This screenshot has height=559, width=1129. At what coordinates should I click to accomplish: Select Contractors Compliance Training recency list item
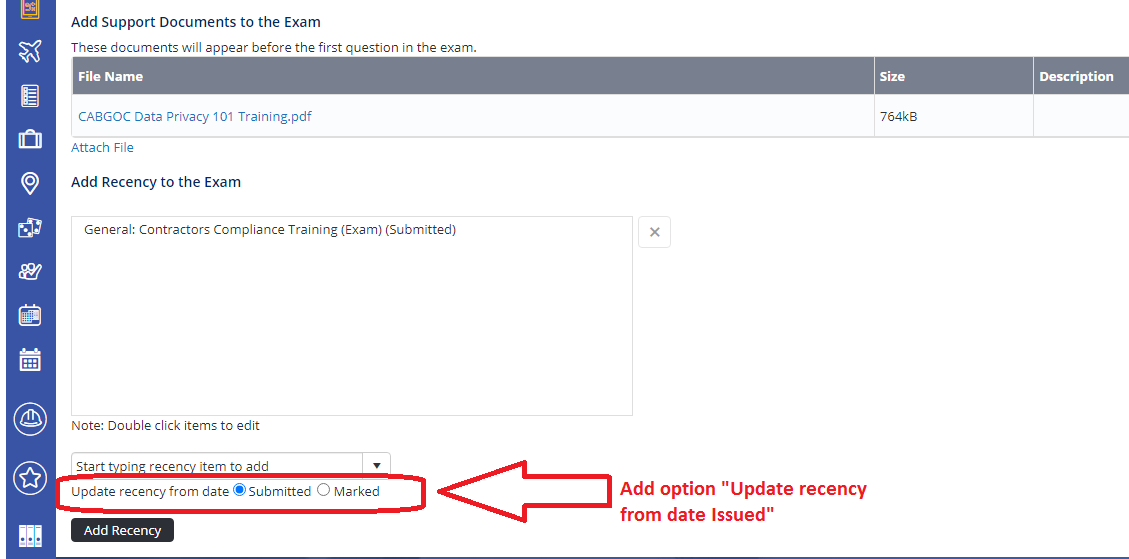click(x=270, y=230)
